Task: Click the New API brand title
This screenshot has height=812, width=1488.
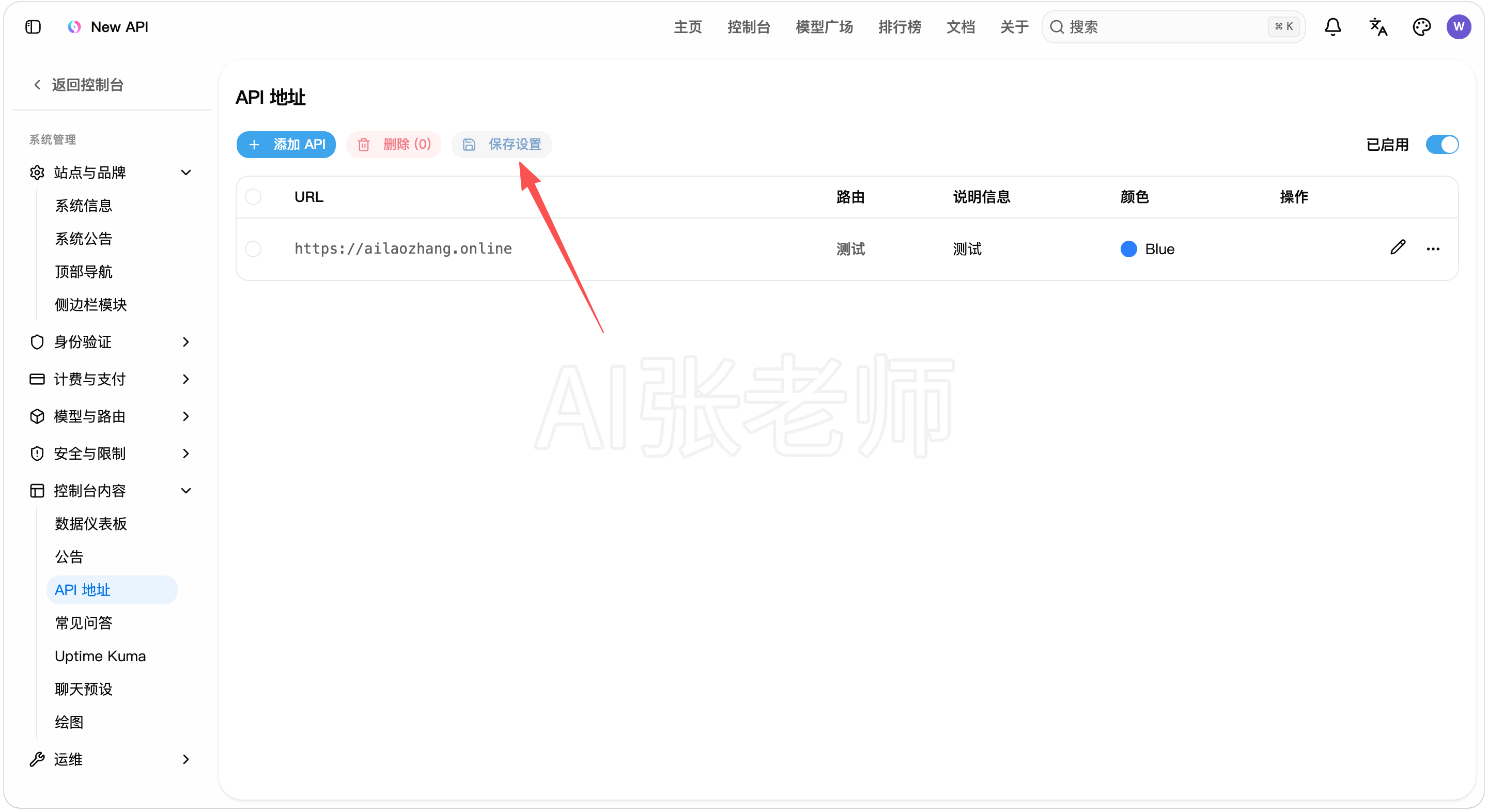Action: (x=119, y=27)
